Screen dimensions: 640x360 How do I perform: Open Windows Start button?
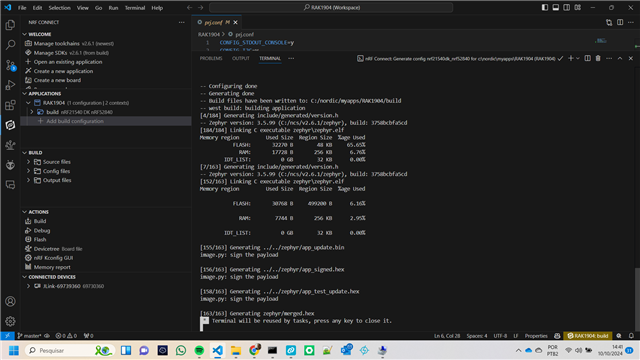coord(14,350)
